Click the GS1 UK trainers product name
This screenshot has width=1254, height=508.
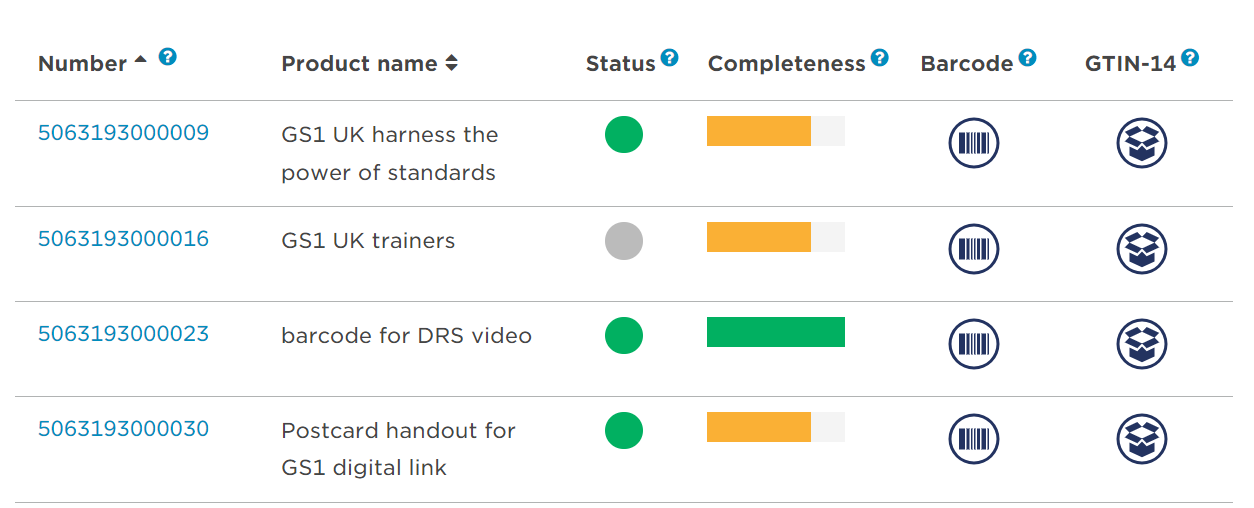click(368, 241)
